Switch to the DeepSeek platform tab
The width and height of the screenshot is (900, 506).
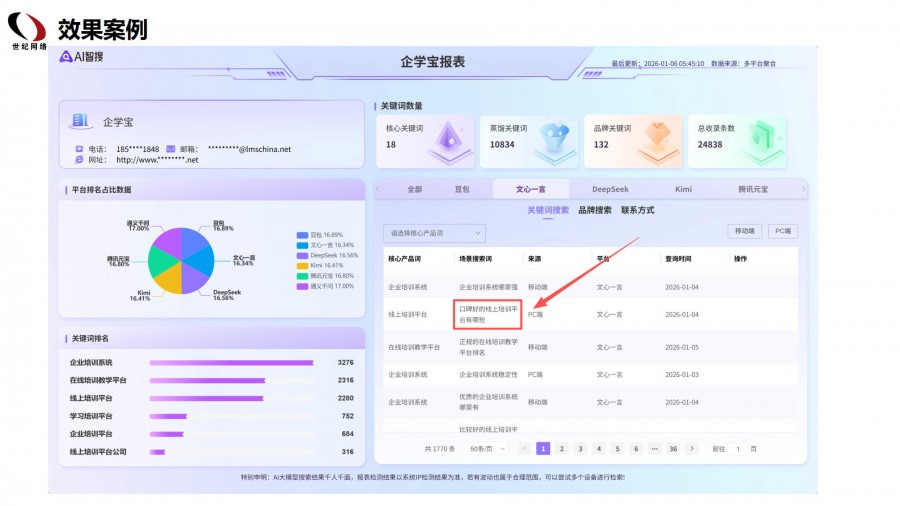click(x=609, y=189)
